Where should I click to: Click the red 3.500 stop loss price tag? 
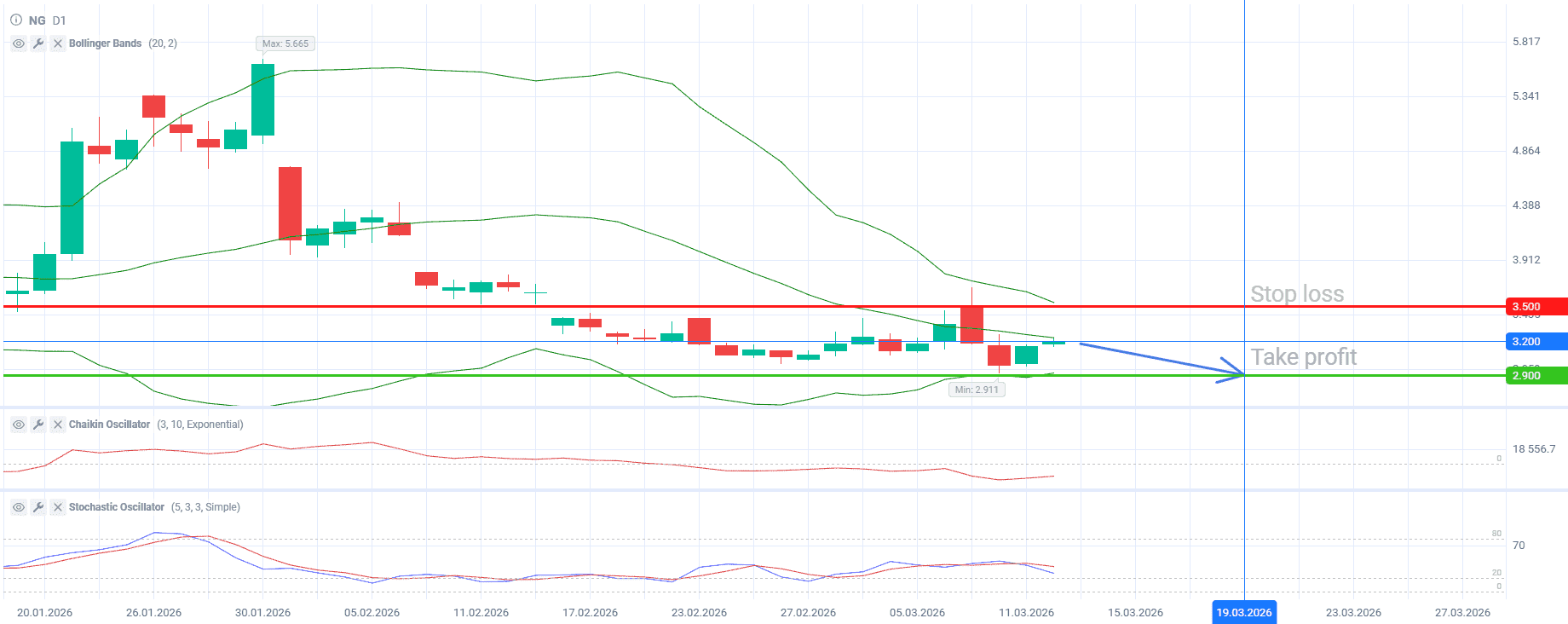(1536, 307)
